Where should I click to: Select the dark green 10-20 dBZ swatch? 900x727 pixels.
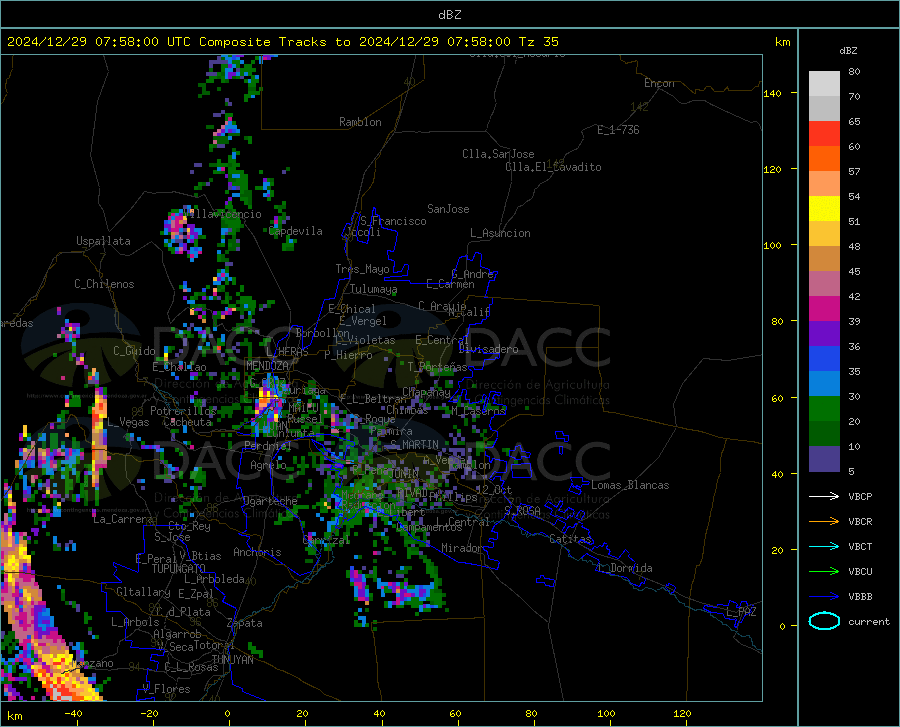coord(824,434)
